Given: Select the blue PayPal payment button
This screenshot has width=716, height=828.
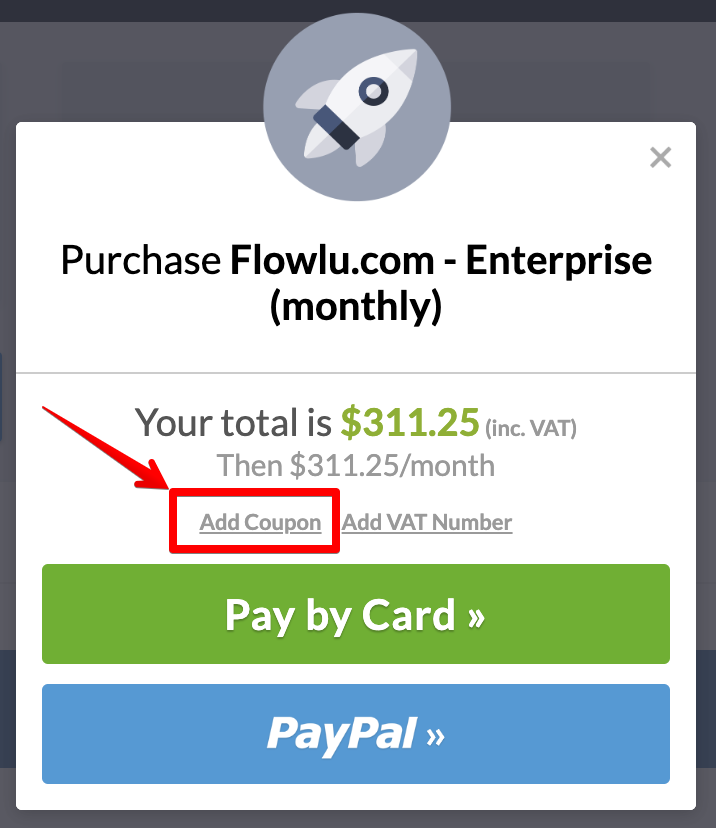Looking at the screenshot, I should click(356, 734).
